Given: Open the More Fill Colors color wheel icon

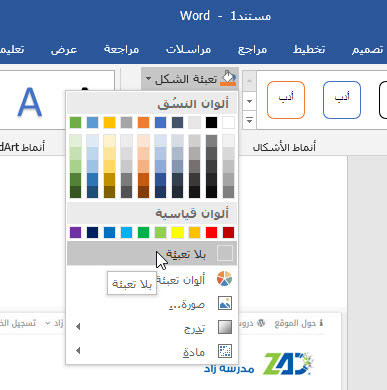Looking at the screenshot, I should pos(224,279).
